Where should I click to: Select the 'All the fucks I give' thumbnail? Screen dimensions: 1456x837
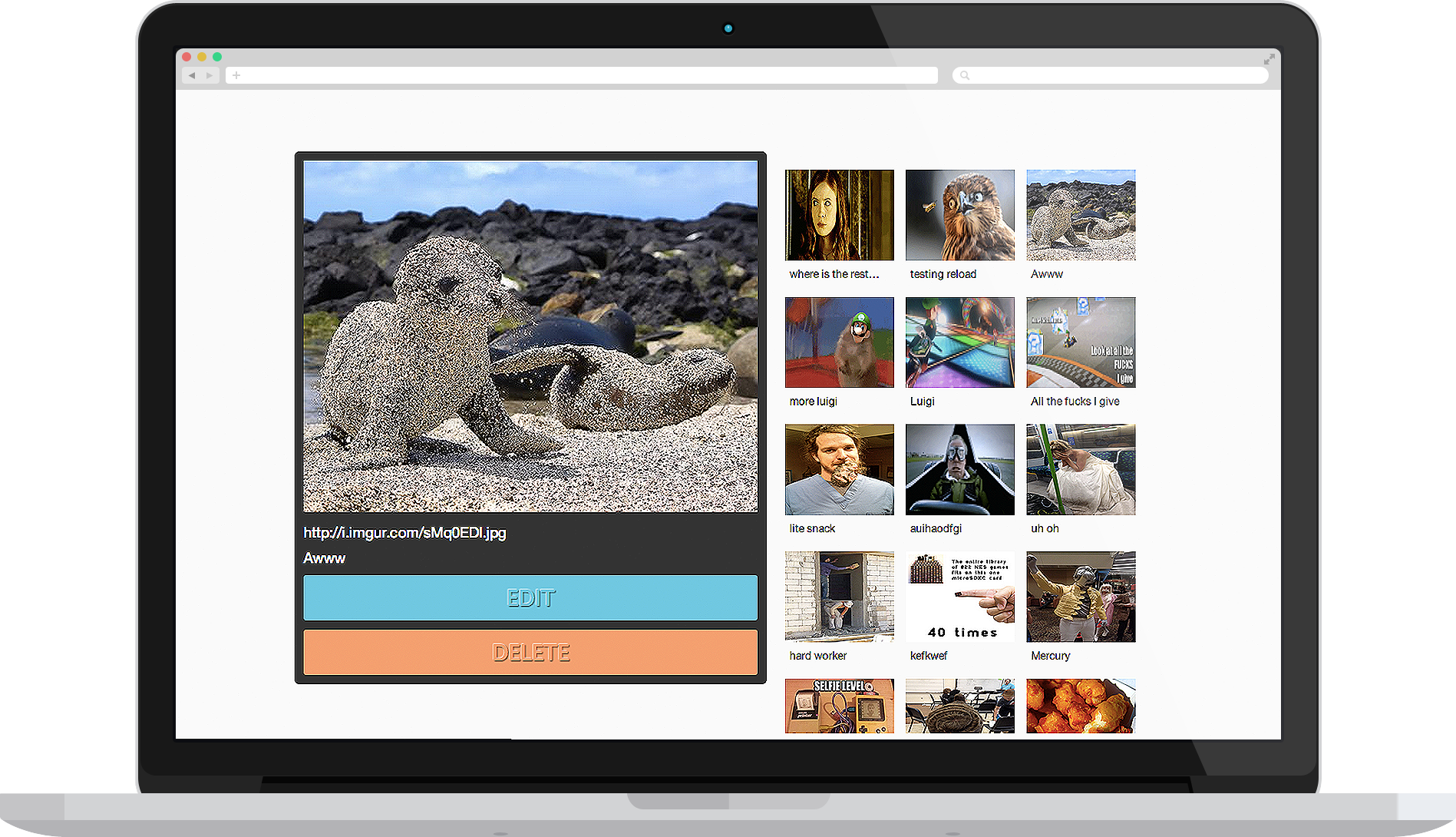pyautogui.click(x=1081, y=342)
